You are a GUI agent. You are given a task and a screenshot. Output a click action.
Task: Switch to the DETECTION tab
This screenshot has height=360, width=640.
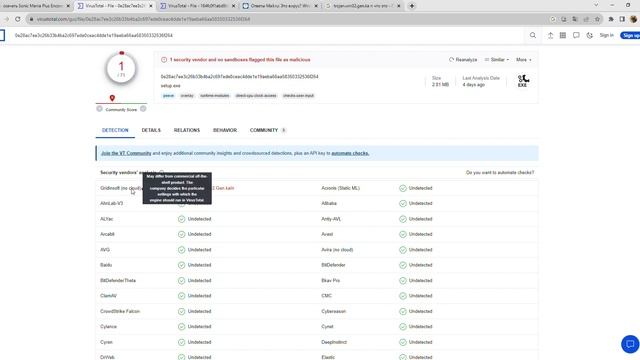point(115,130)
